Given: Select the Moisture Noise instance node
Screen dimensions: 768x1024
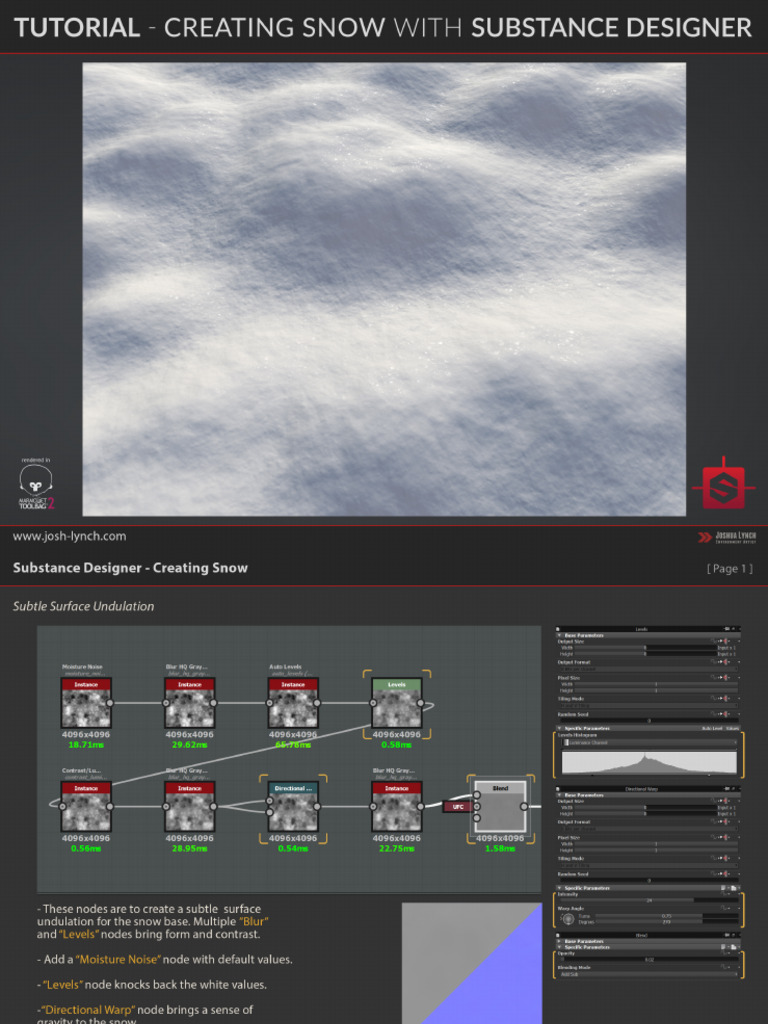Looking at the screenshot, I should click(86, 703).
